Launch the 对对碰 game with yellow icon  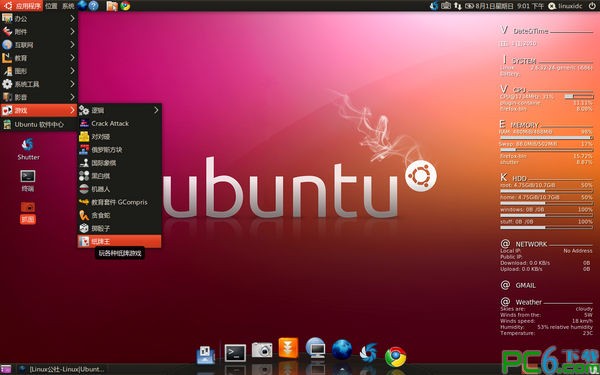pos(119,137)
